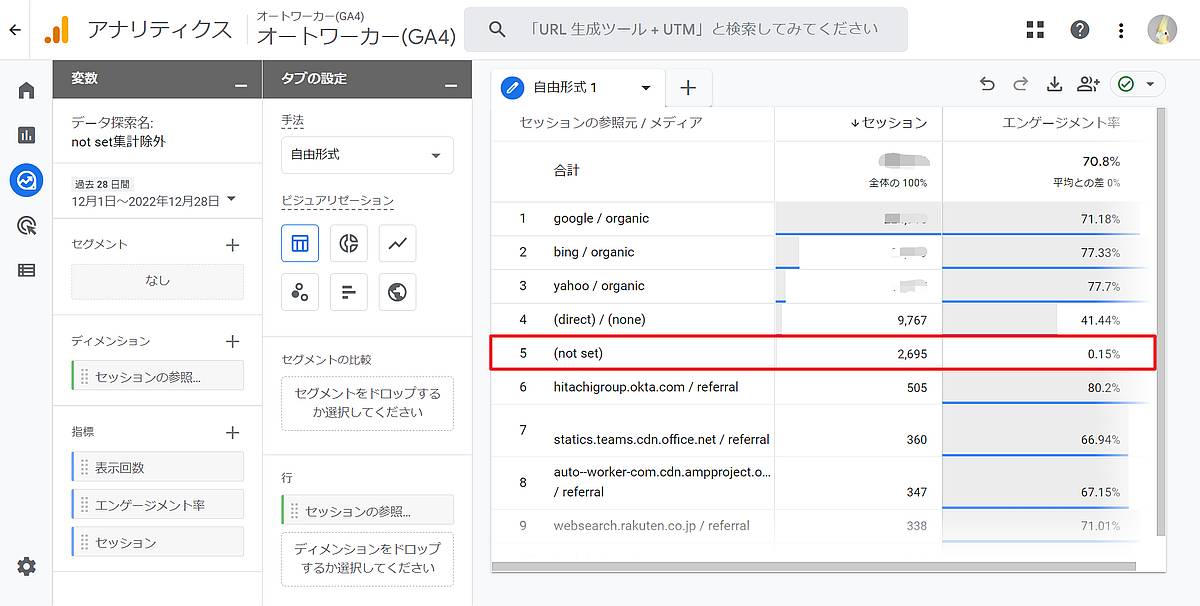Open the Reports icon in the sidebar
The width and height of the screenshot is (1200, 606).
click(25, 134)
